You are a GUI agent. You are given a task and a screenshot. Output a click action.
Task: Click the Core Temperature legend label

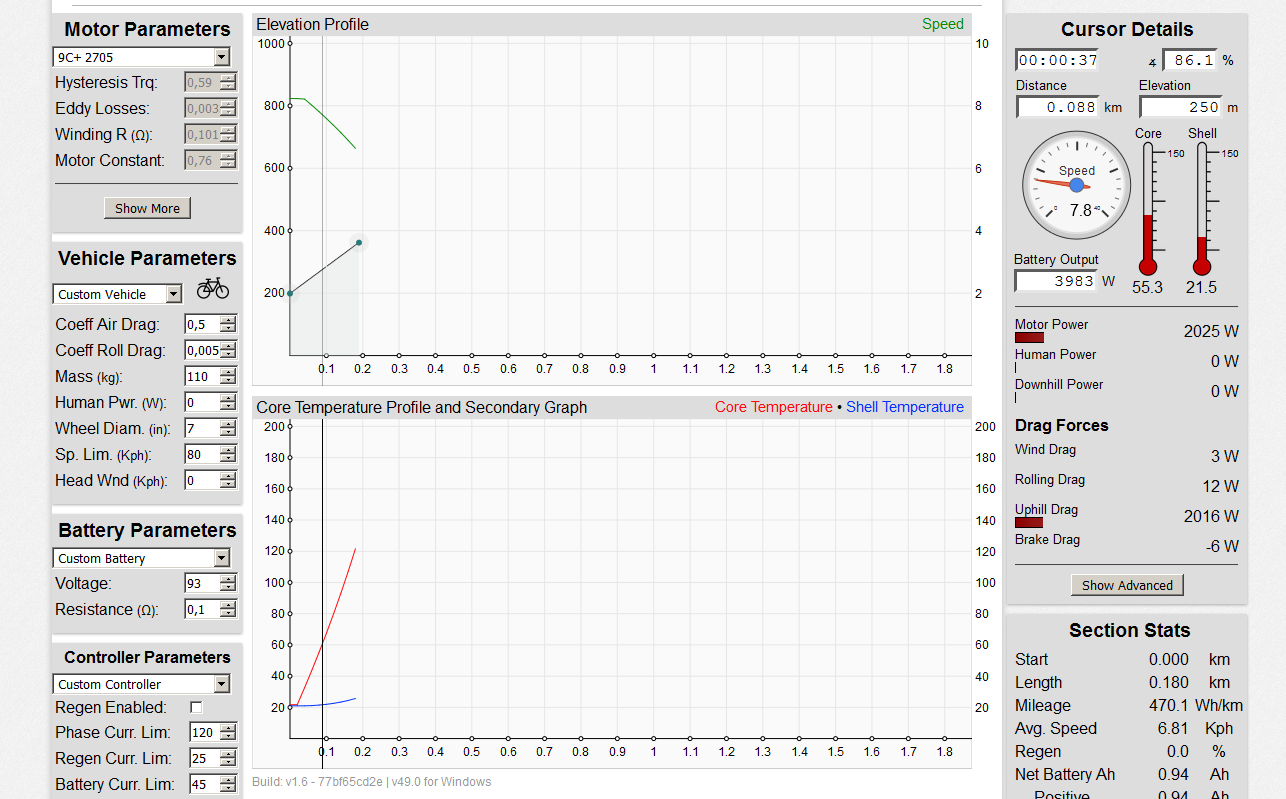point(773,407)
